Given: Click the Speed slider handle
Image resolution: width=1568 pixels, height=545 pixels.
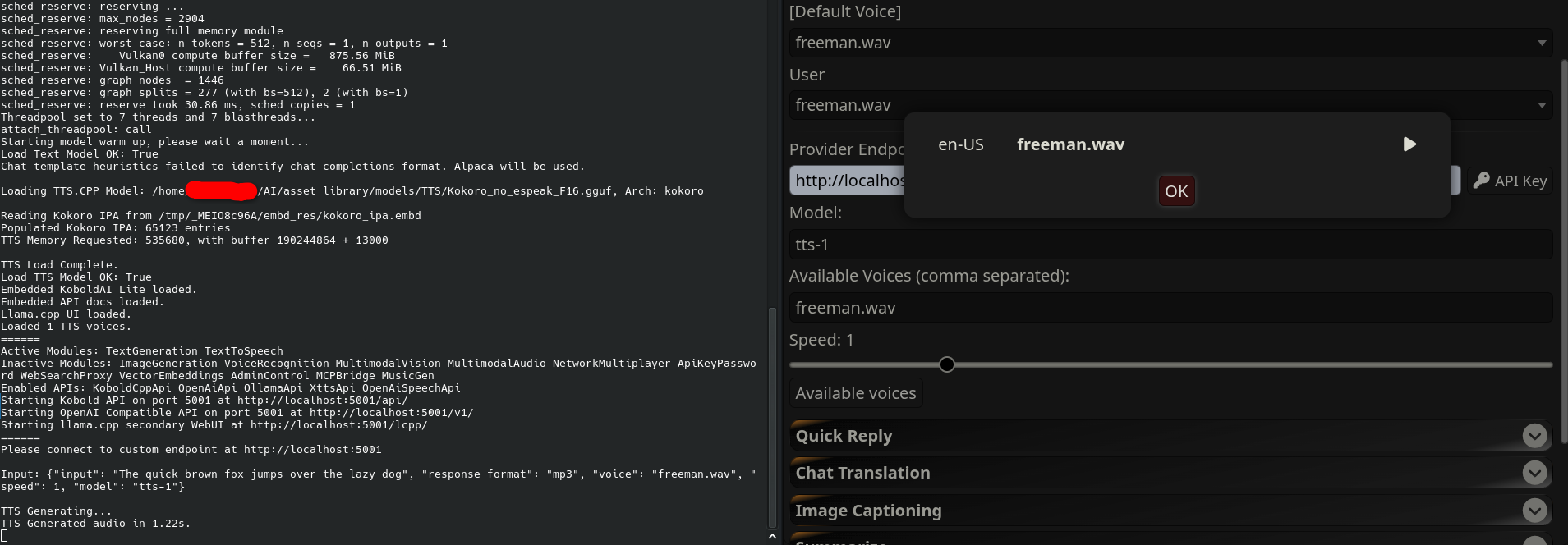Looking at the screenshot, I should pyautogui.click(x=947, y=364).
